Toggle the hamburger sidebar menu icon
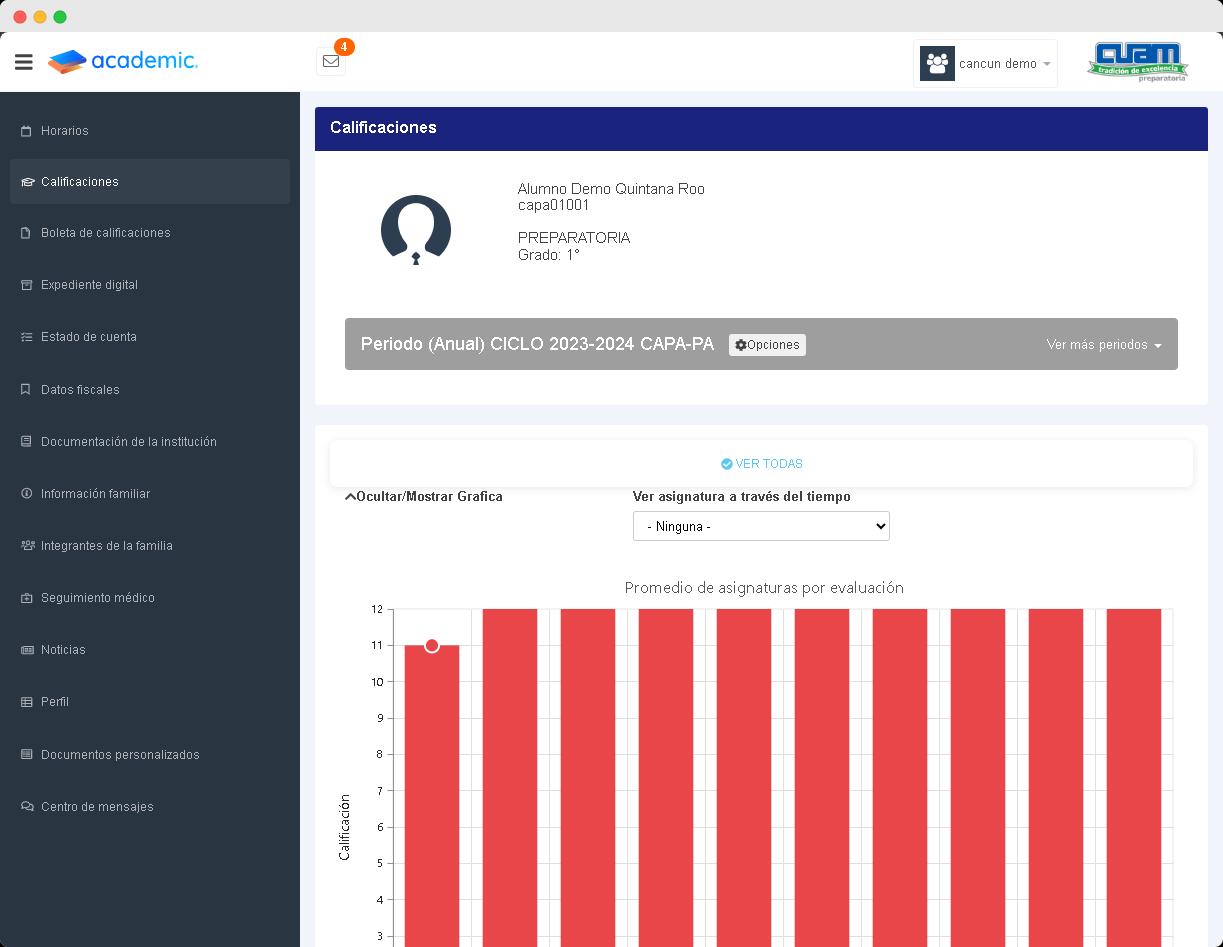Image resolution: width=1223 pixels, height=947 pixels. tap(24, 62)
